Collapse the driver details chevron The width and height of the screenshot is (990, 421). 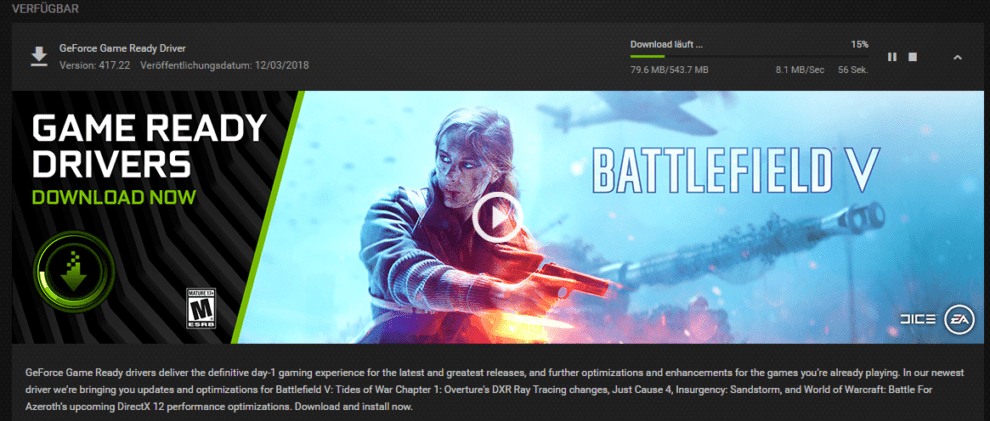957,57
